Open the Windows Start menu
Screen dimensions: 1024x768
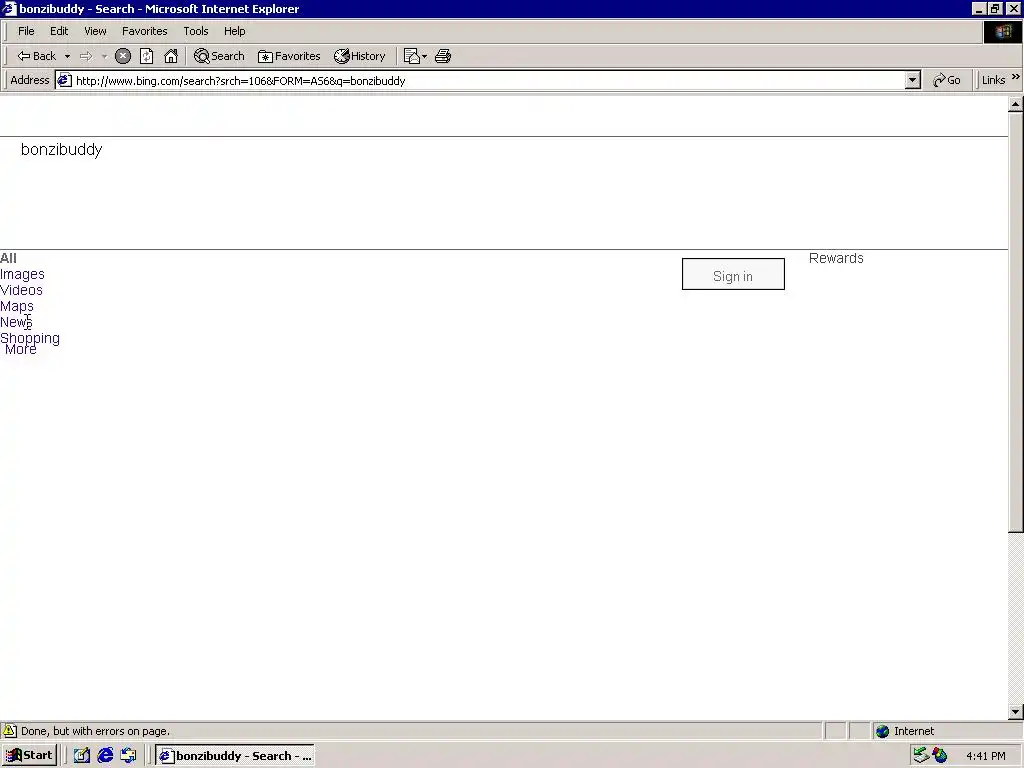(29, 756)
